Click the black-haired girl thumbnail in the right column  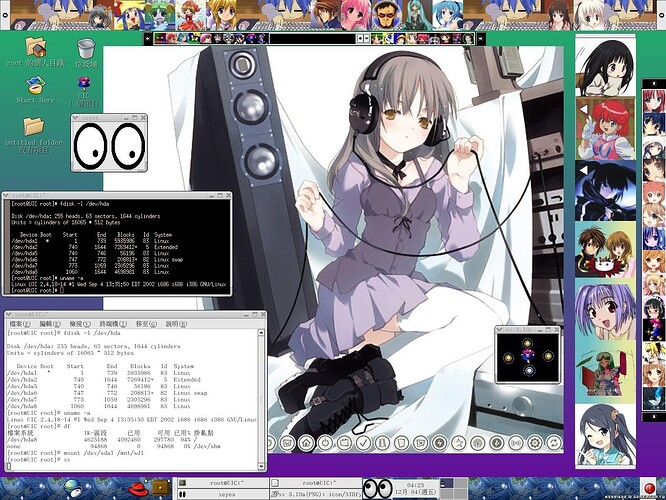coord(606,66)
